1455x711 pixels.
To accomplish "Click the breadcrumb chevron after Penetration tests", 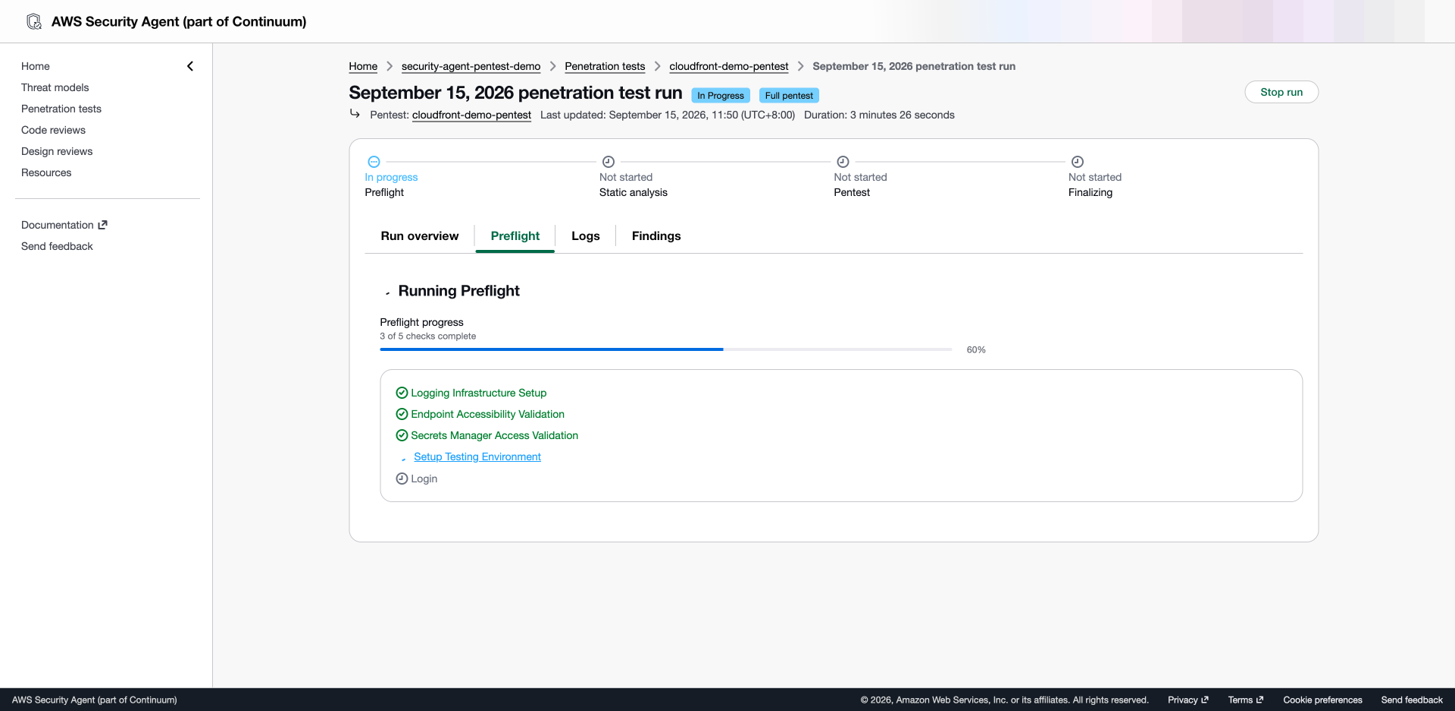I will (x=658, y=66).
